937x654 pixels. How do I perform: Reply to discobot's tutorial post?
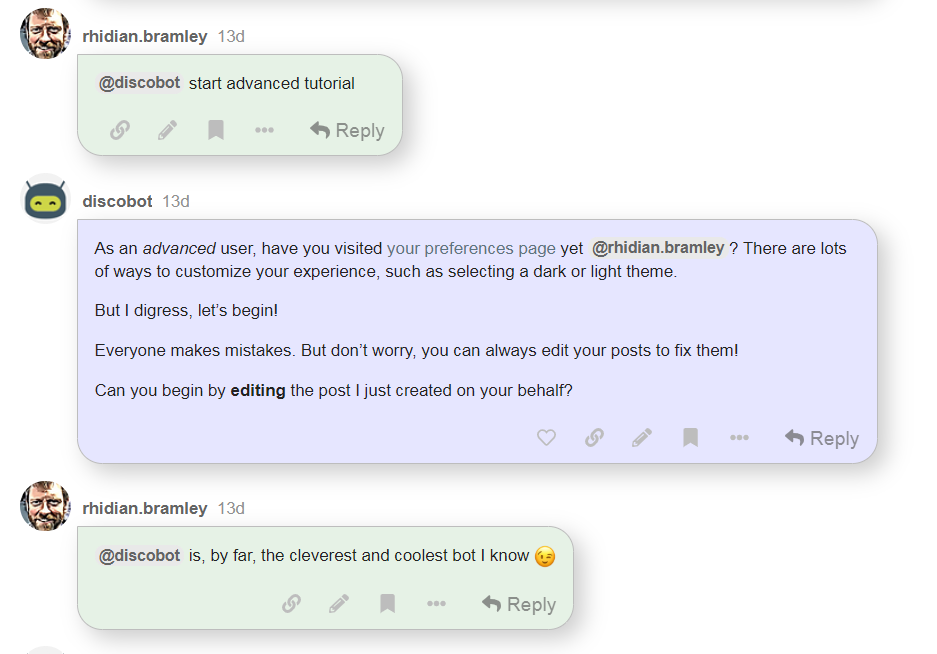pos(822,438)
